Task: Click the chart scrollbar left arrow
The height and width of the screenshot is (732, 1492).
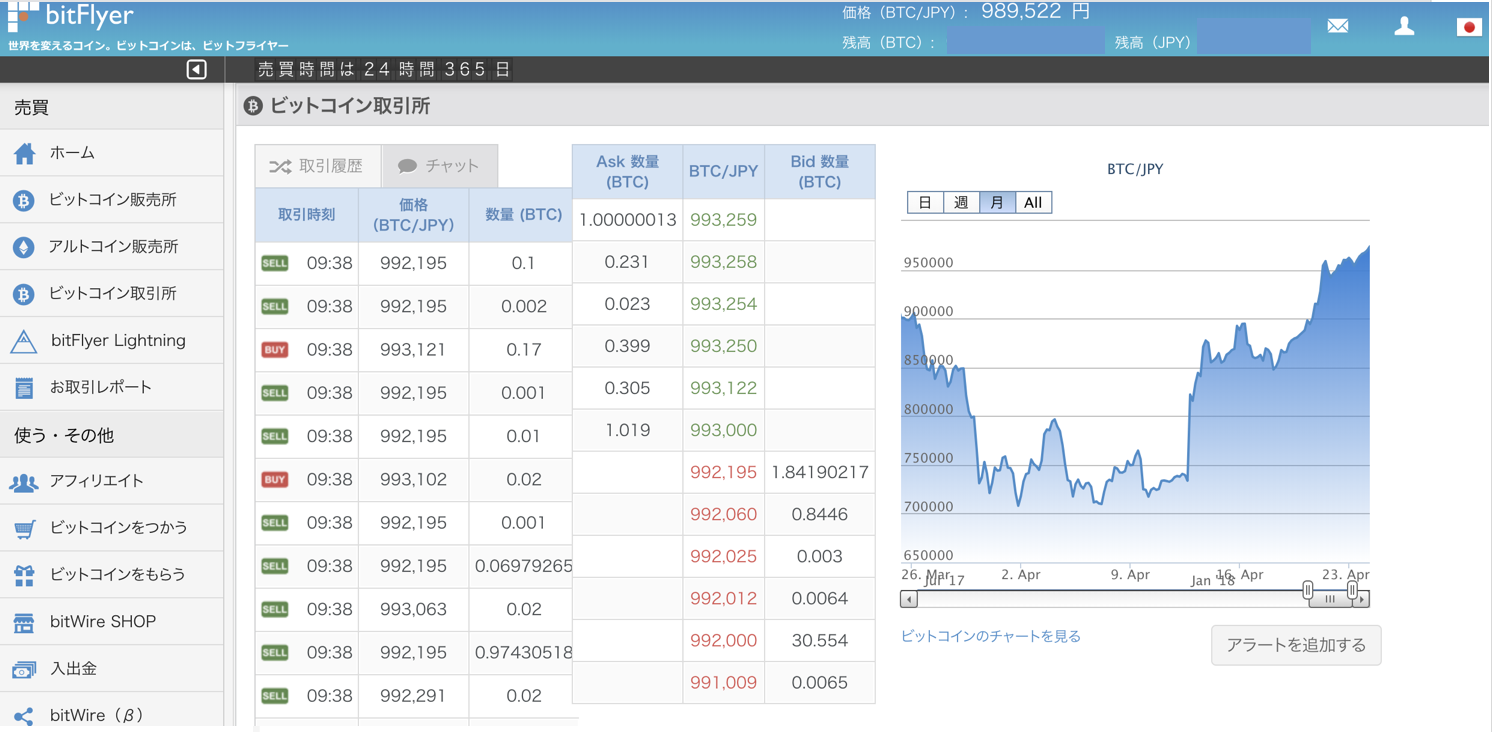Action: coord(909,600)
